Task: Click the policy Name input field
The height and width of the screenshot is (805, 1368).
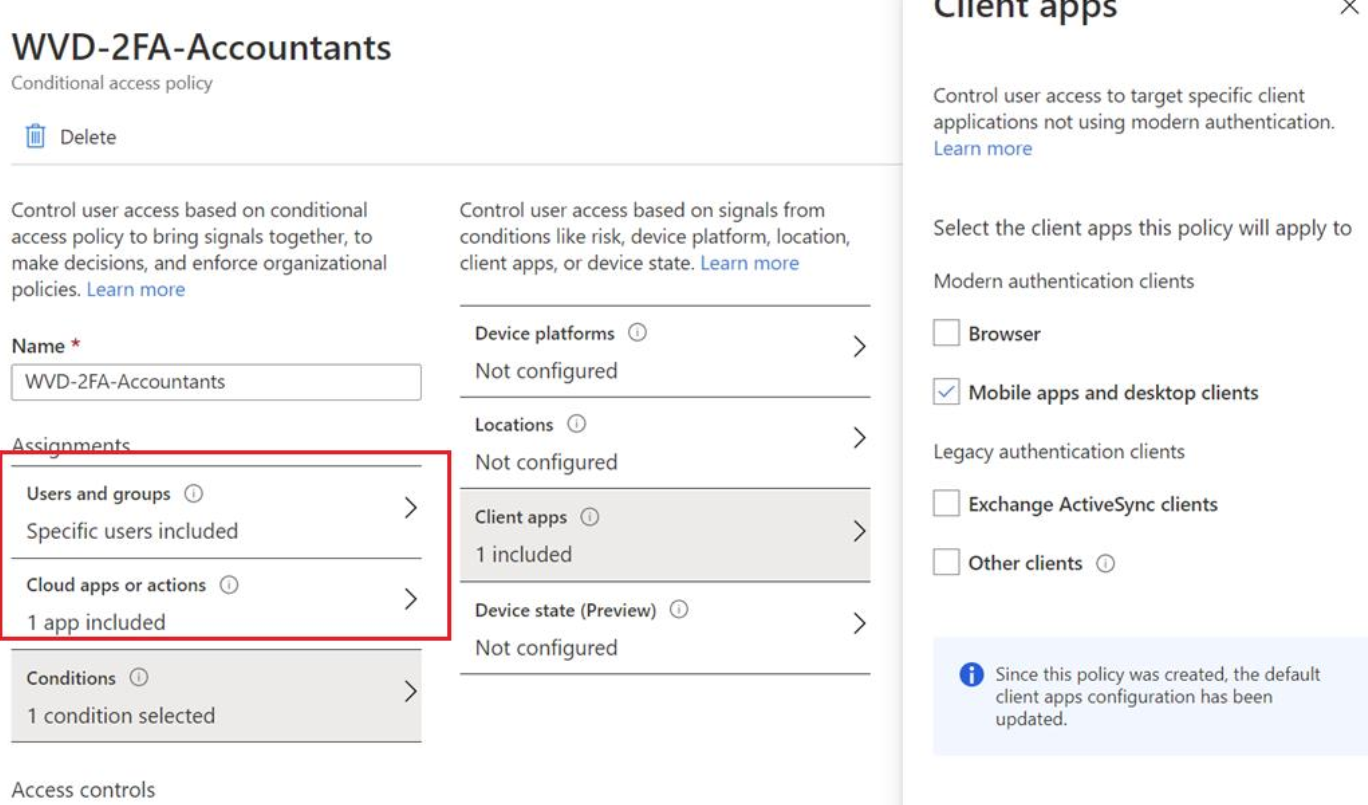Action: coord(215,381)
